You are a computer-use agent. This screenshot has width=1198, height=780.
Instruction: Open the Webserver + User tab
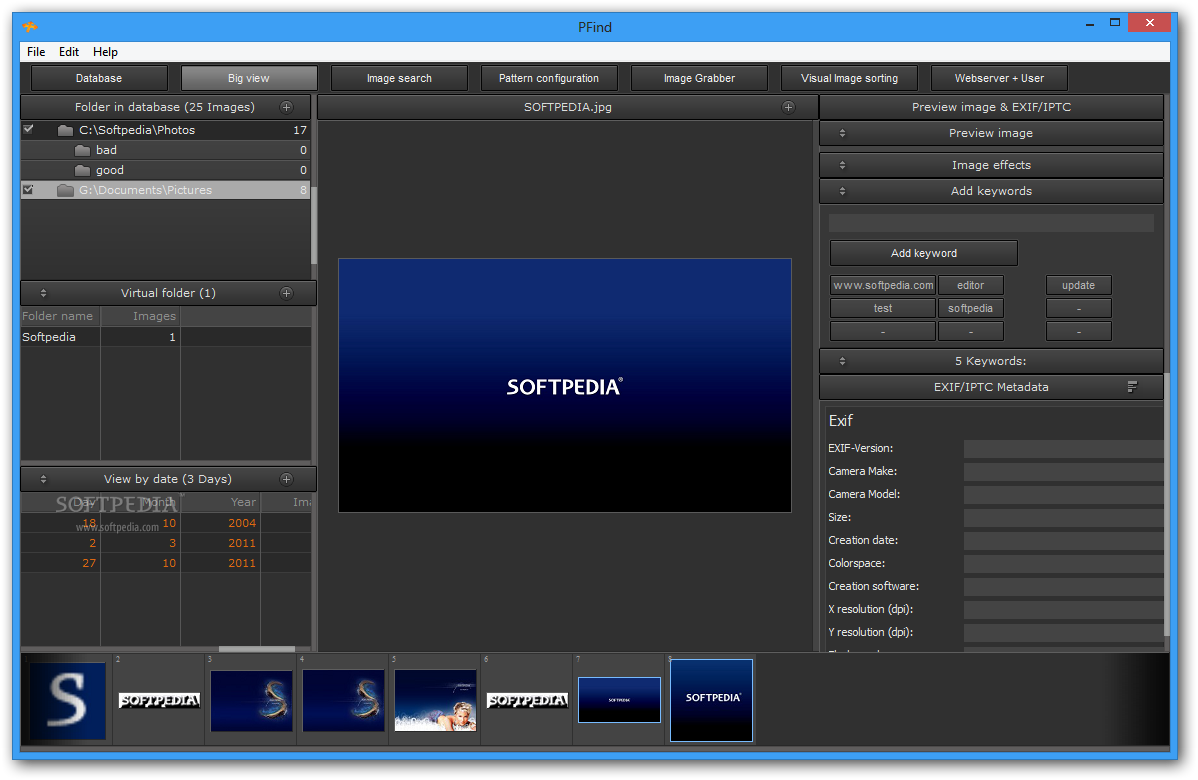999,78
